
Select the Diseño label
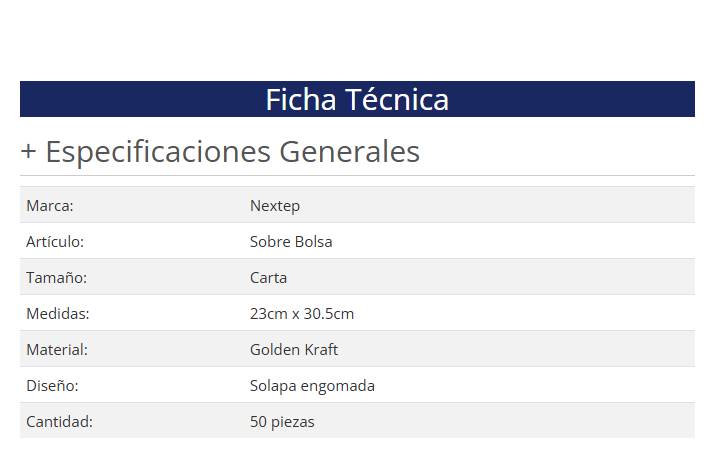click(x=52, y=386)
